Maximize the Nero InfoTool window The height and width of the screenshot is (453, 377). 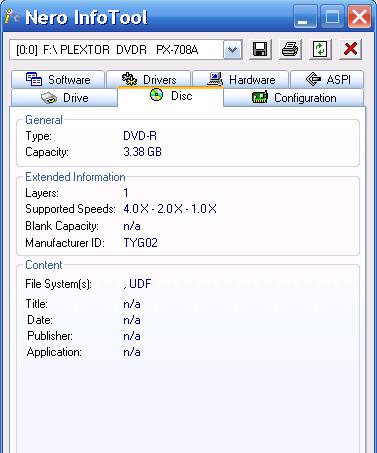pos(332,17)
